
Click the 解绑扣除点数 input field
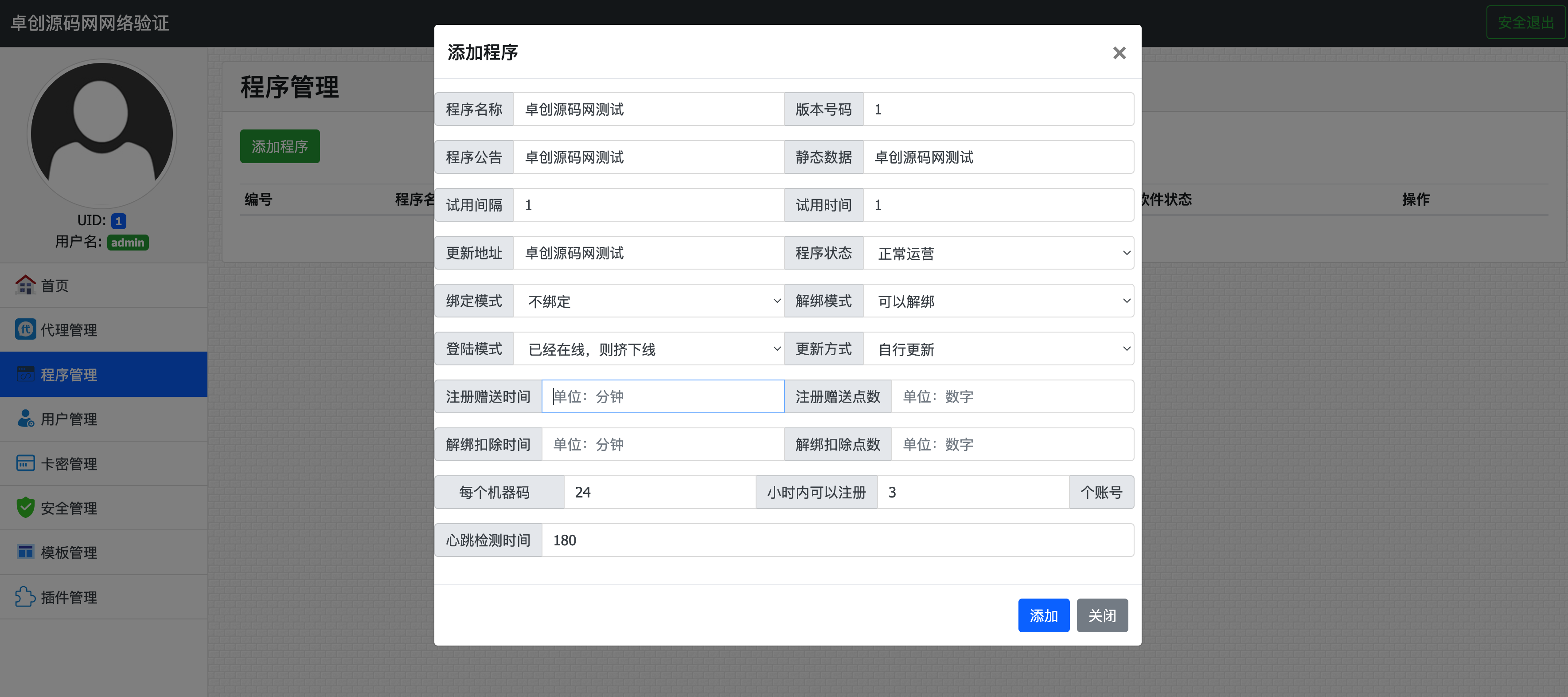[1012, 444]
